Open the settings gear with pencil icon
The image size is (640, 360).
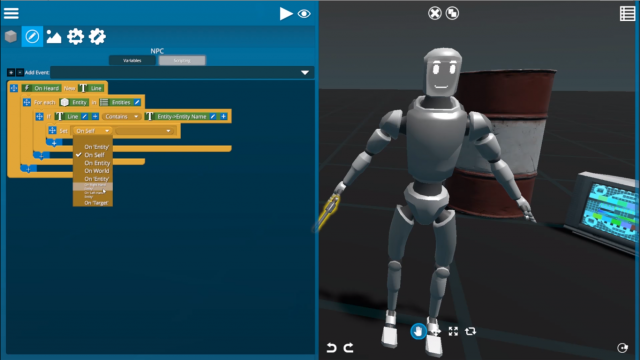tap(97, 37)
